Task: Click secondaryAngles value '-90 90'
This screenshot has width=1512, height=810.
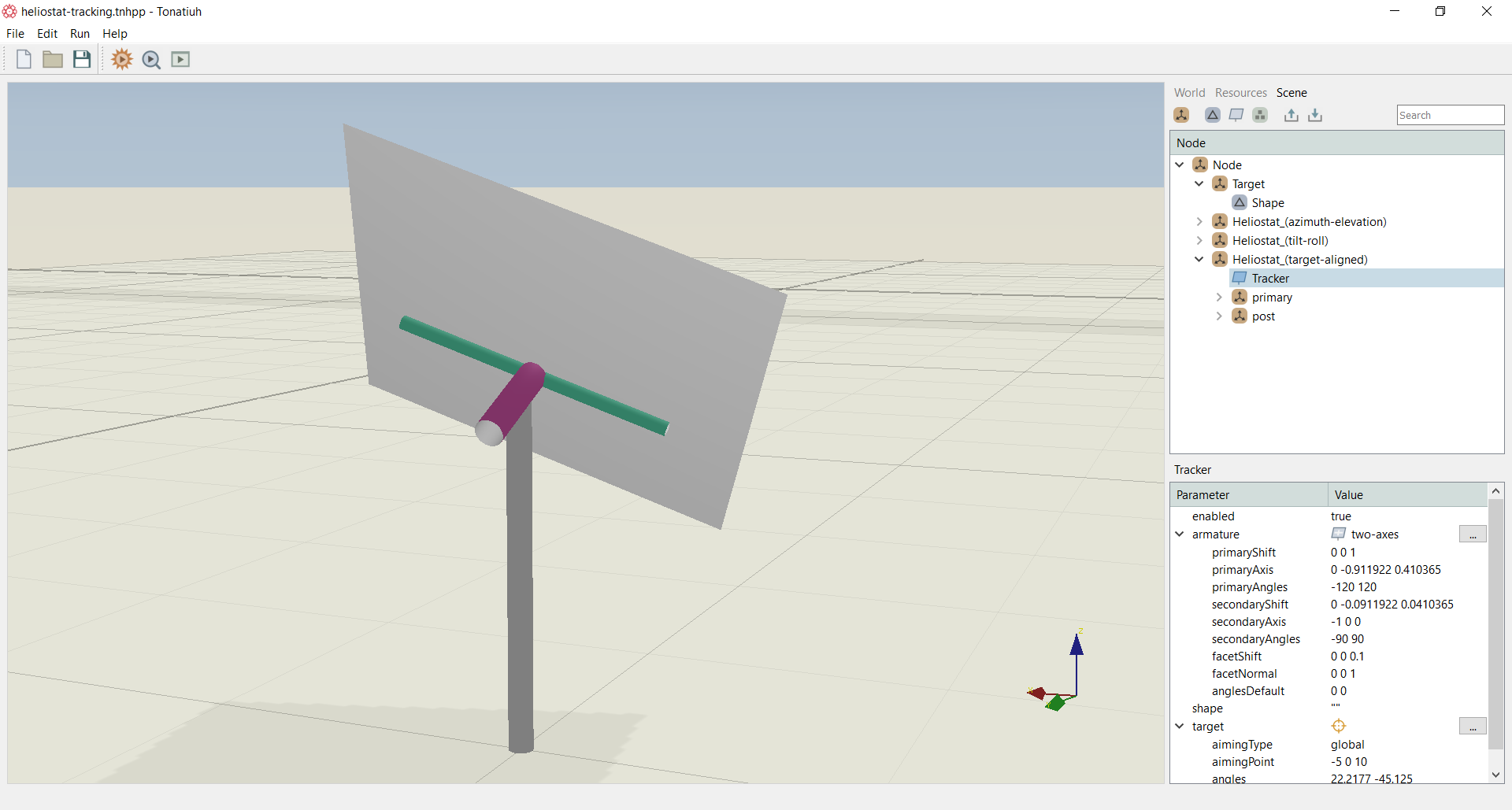Action: [x=1347, y=639]
